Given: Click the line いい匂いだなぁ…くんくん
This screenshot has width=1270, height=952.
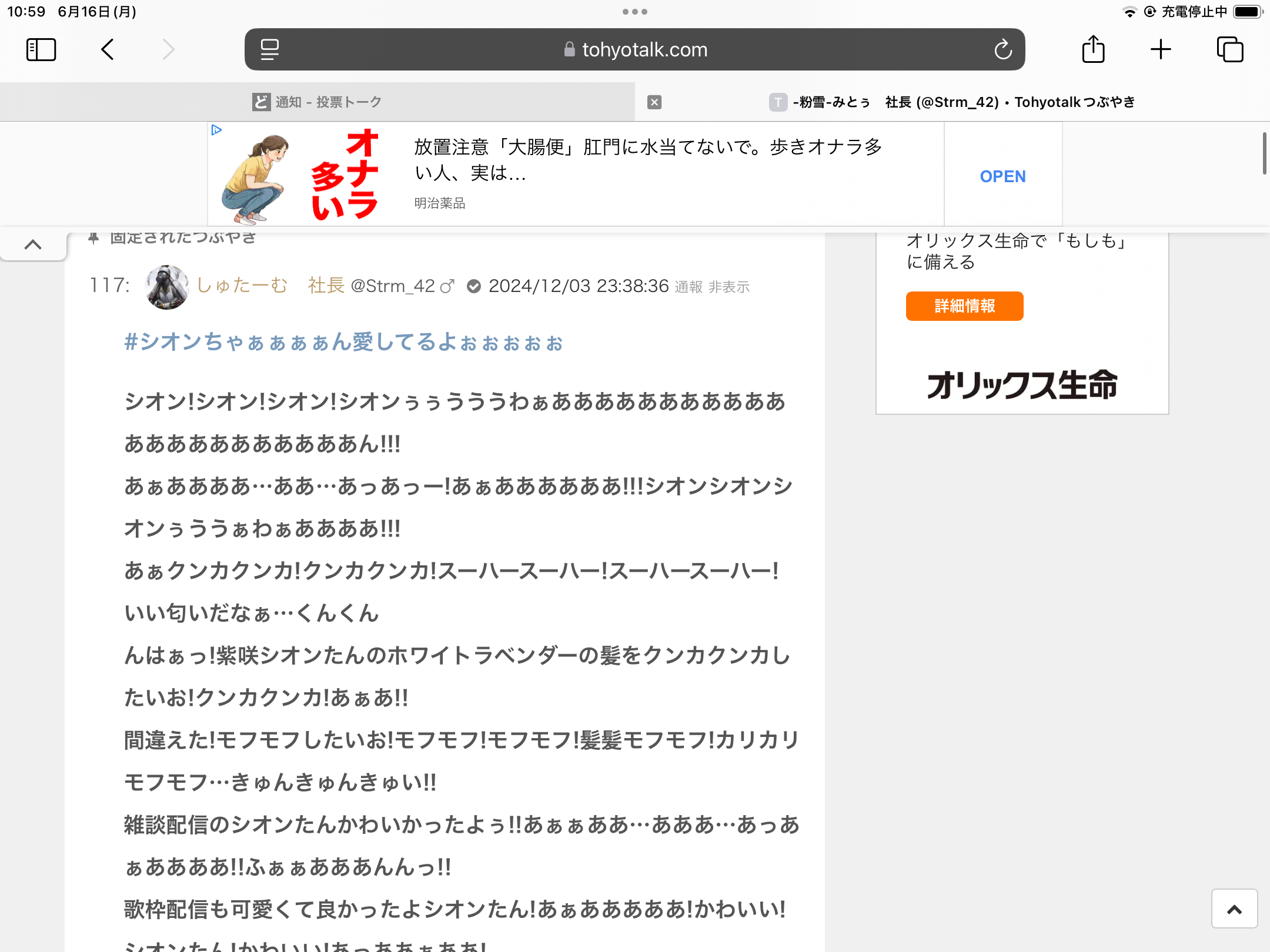Looking at the screenshot, I should [252, 614].
